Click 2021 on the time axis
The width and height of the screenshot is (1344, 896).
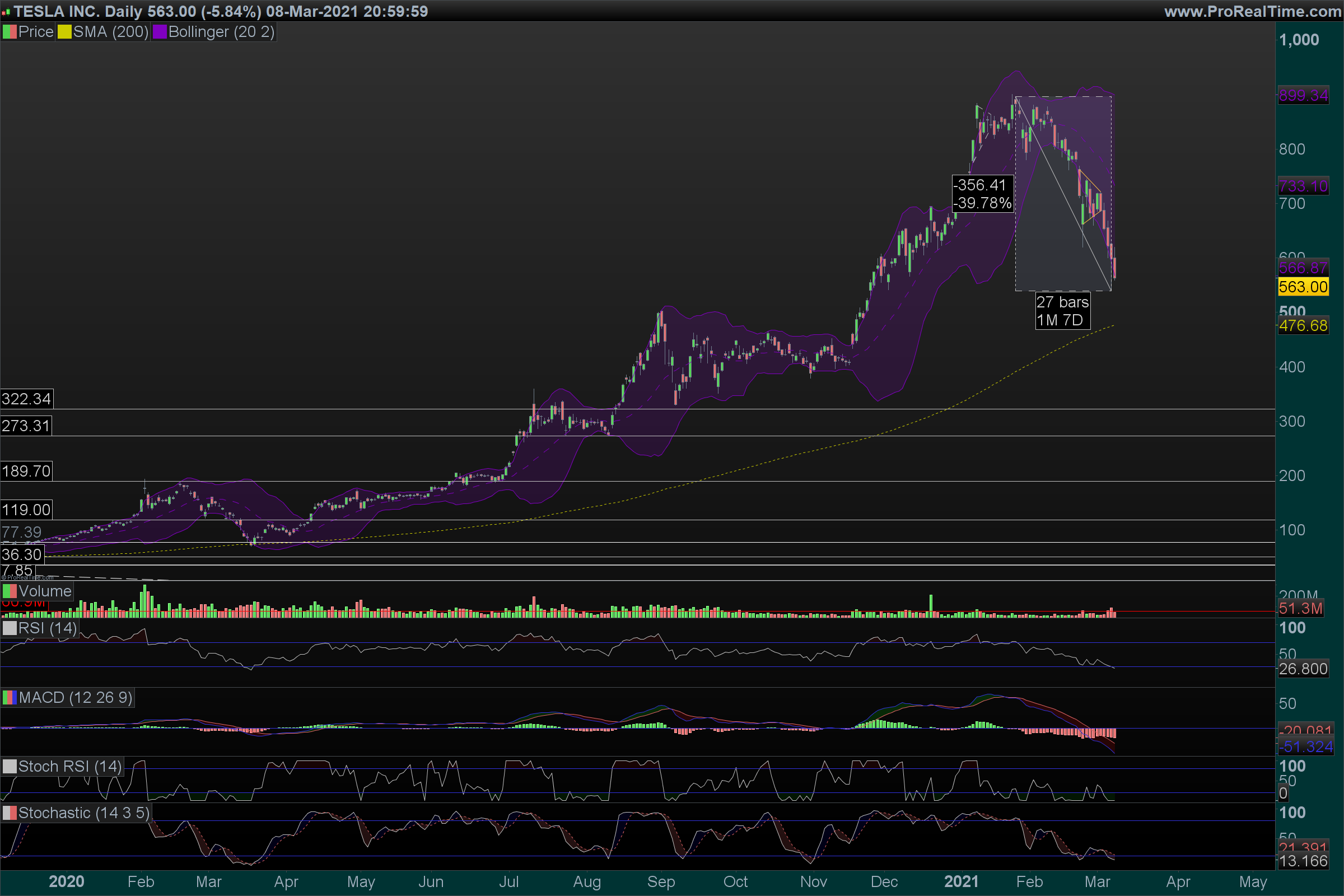point(961,881)
